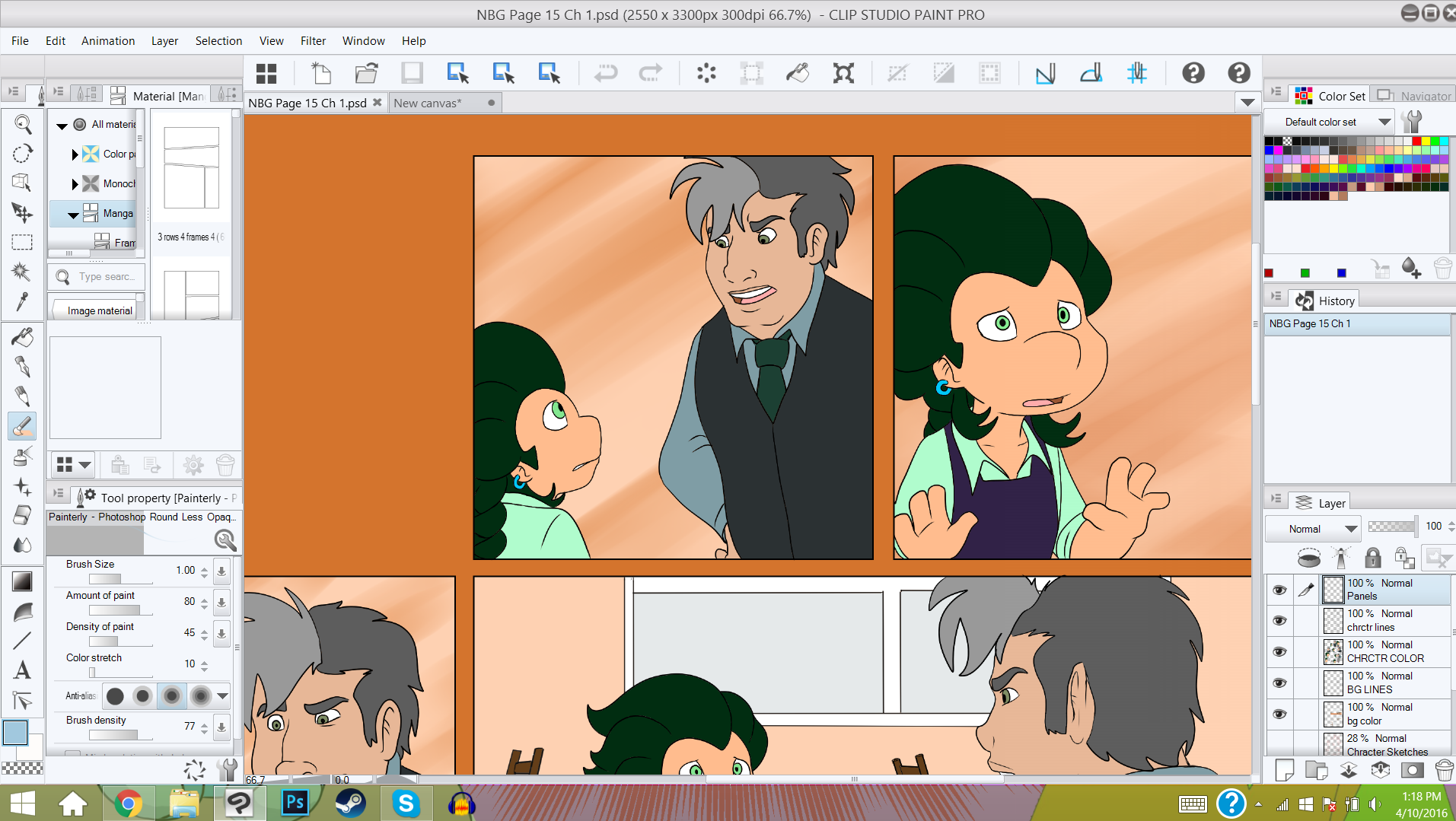Select the Rotate view tool
The height and width of the screenshot is (821, 1456).
pos(22,153)
